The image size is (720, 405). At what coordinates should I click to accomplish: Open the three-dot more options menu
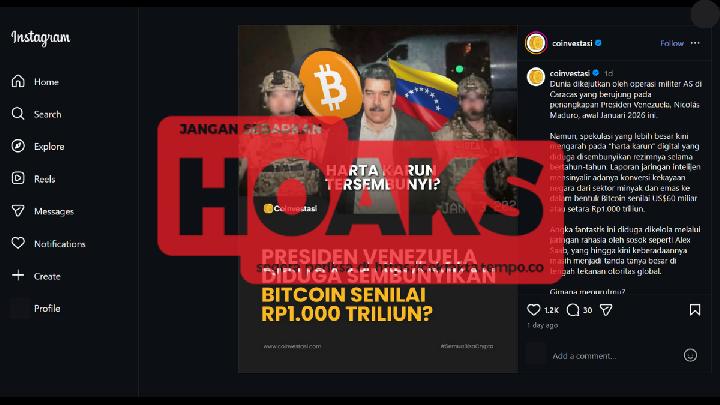(695, 43)
